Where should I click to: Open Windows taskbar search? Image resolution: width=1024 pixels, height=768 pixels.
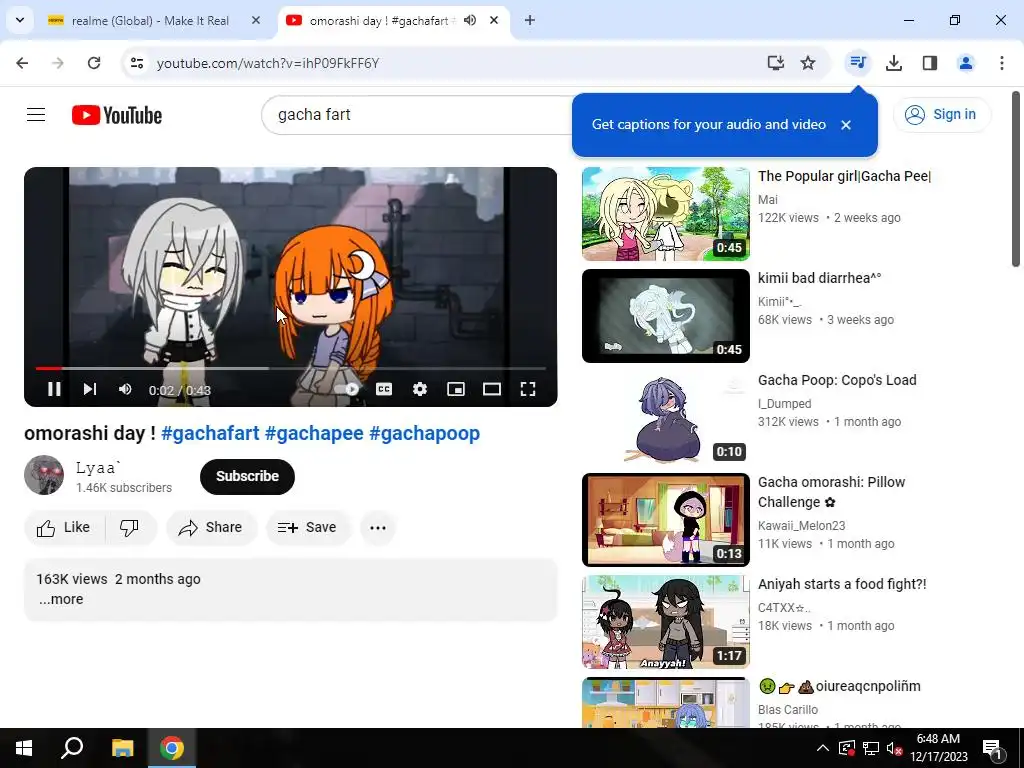click(x=72, y=748)
